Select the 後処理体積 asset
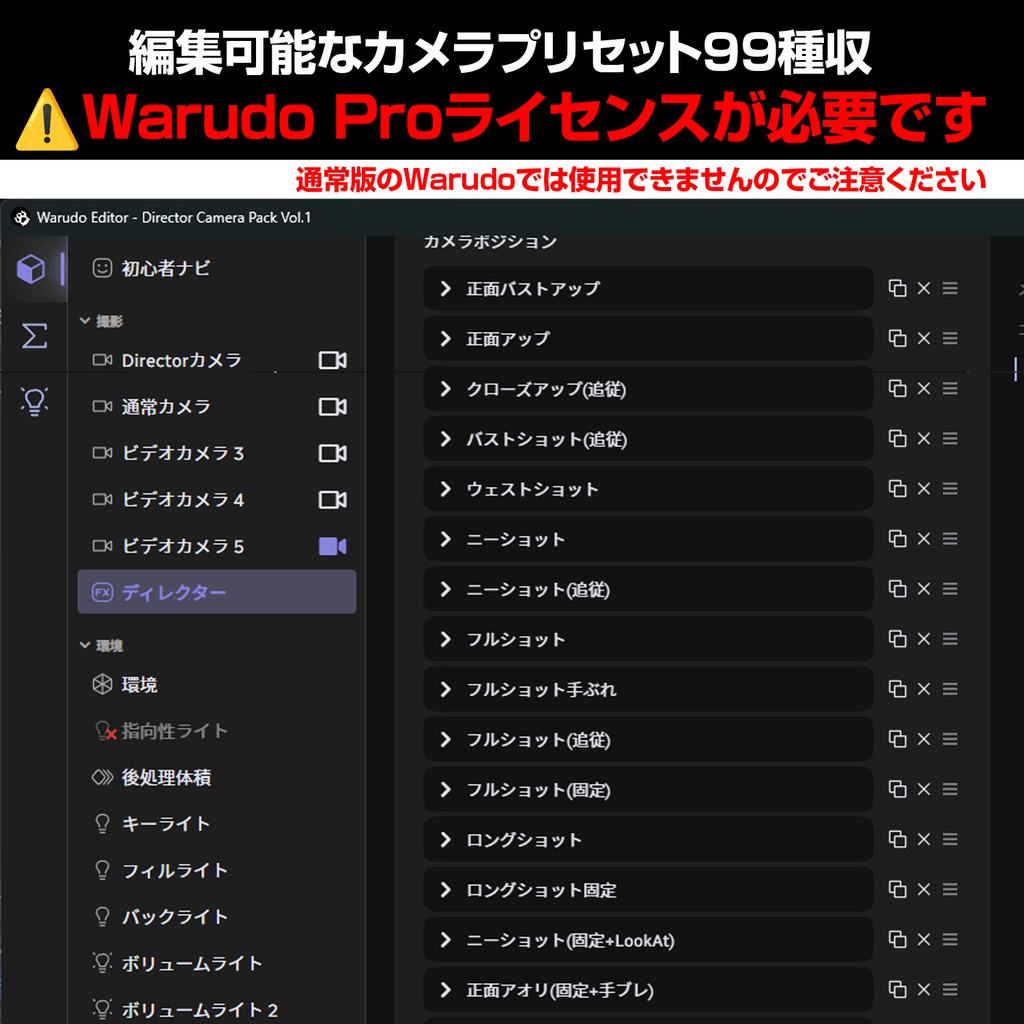The image size is (1024, 1024). tap(217, 777)
